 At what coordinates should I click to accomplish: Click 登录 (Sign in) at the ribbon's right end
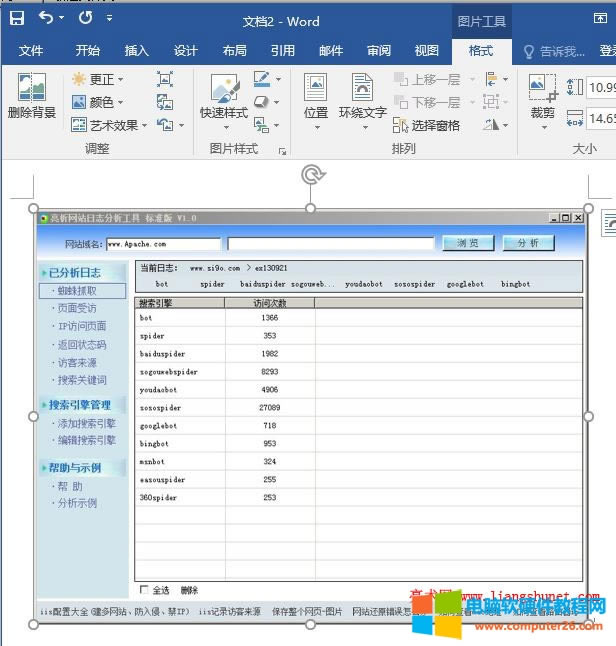pos(607,51)
